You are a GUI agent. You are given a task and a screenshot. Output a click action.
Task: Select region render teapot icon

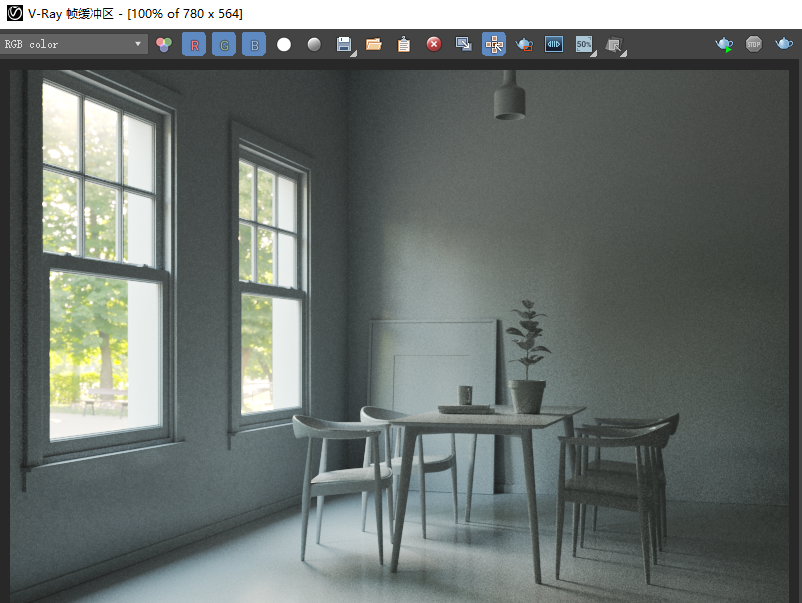point(524,44)
